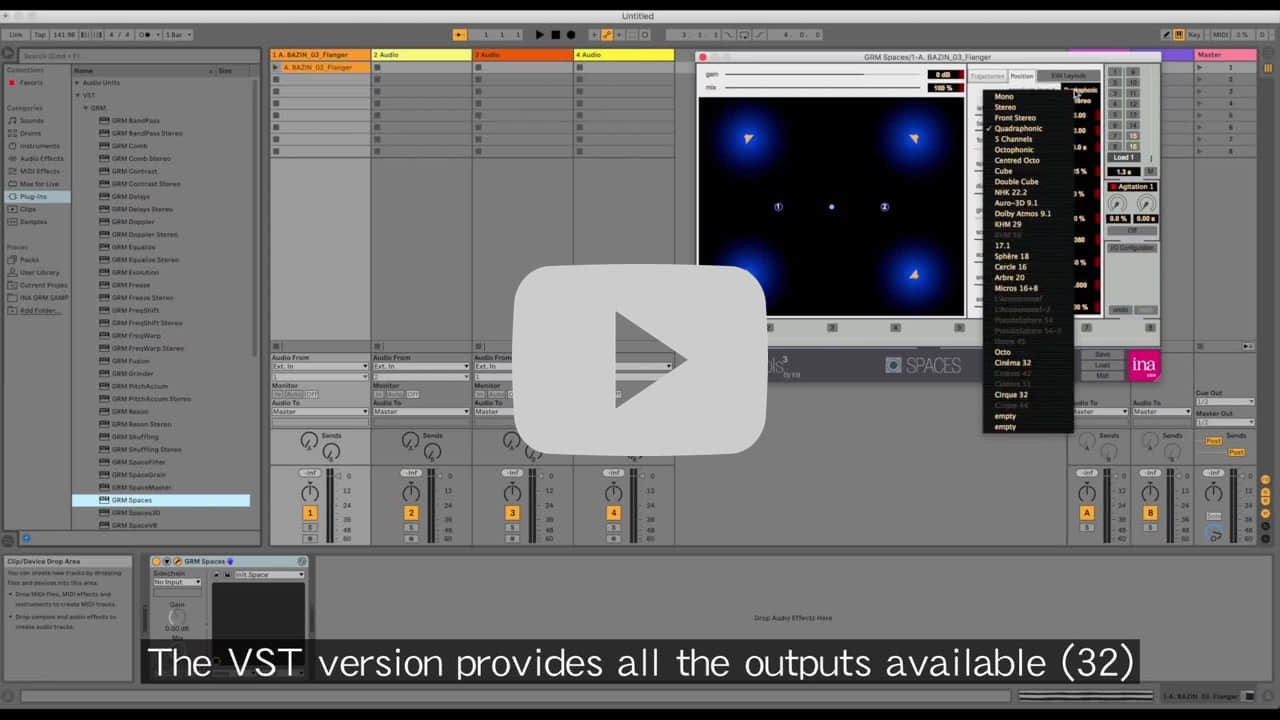Turn off Agitation with the Off button

[x=1132, y=231]
